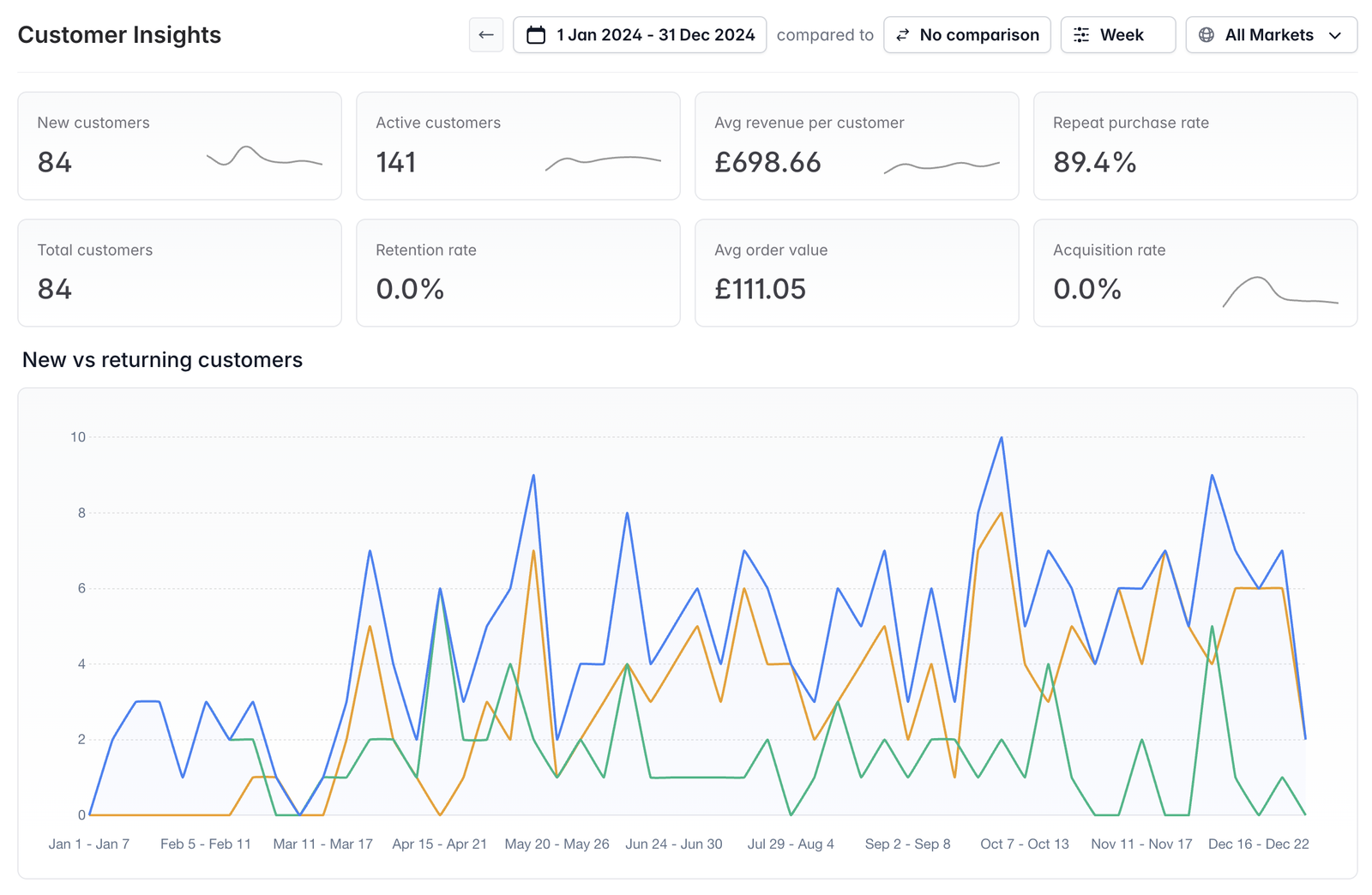Click the globe icon for markets
Screen dimensions: 1372x895
click(x=1207, y=35)
